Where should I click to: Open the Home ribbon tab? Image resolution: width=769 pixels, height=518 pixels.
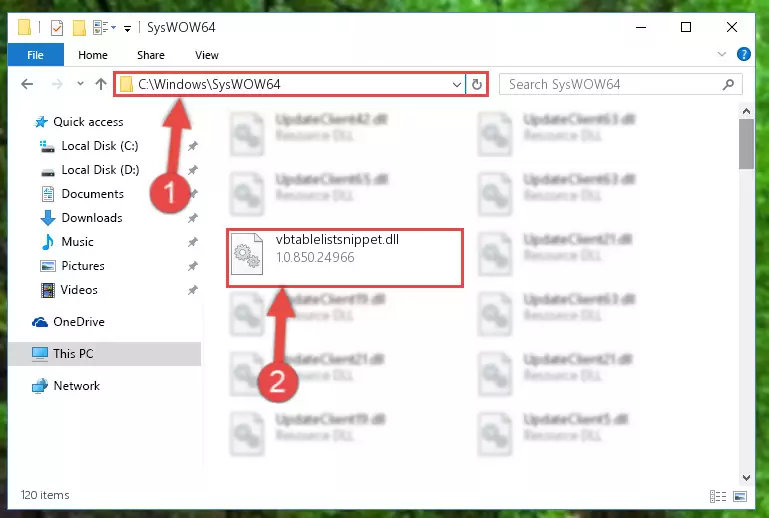pos(93,55)
